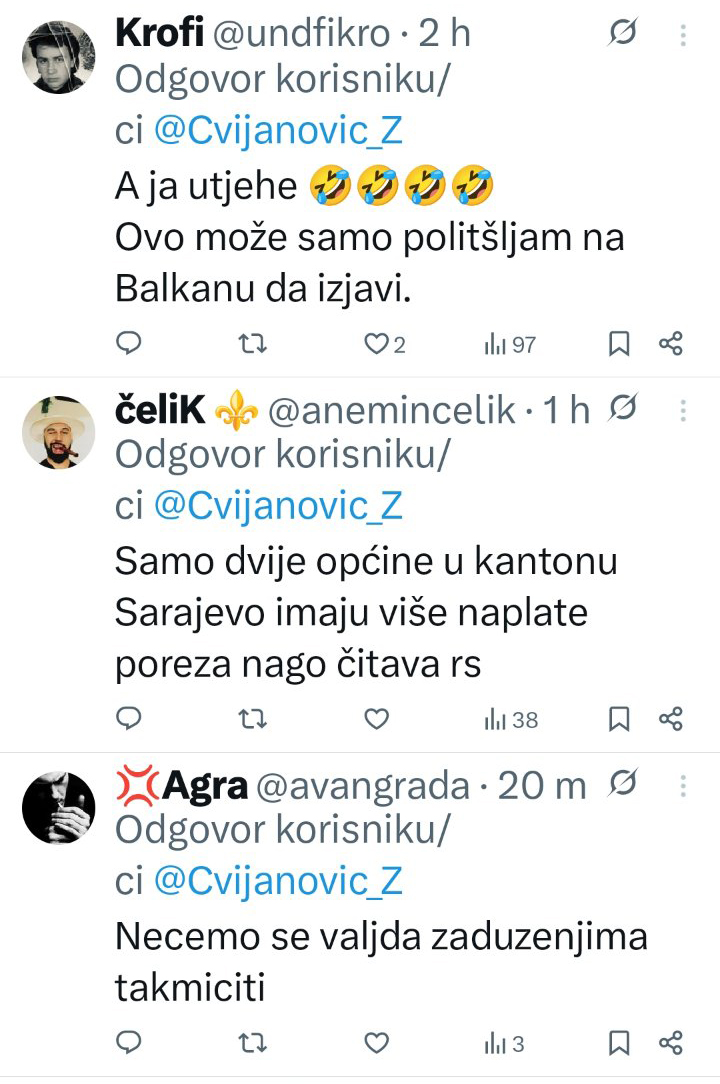Like Krofi's tweet with 2 likes

coord(377,344)
